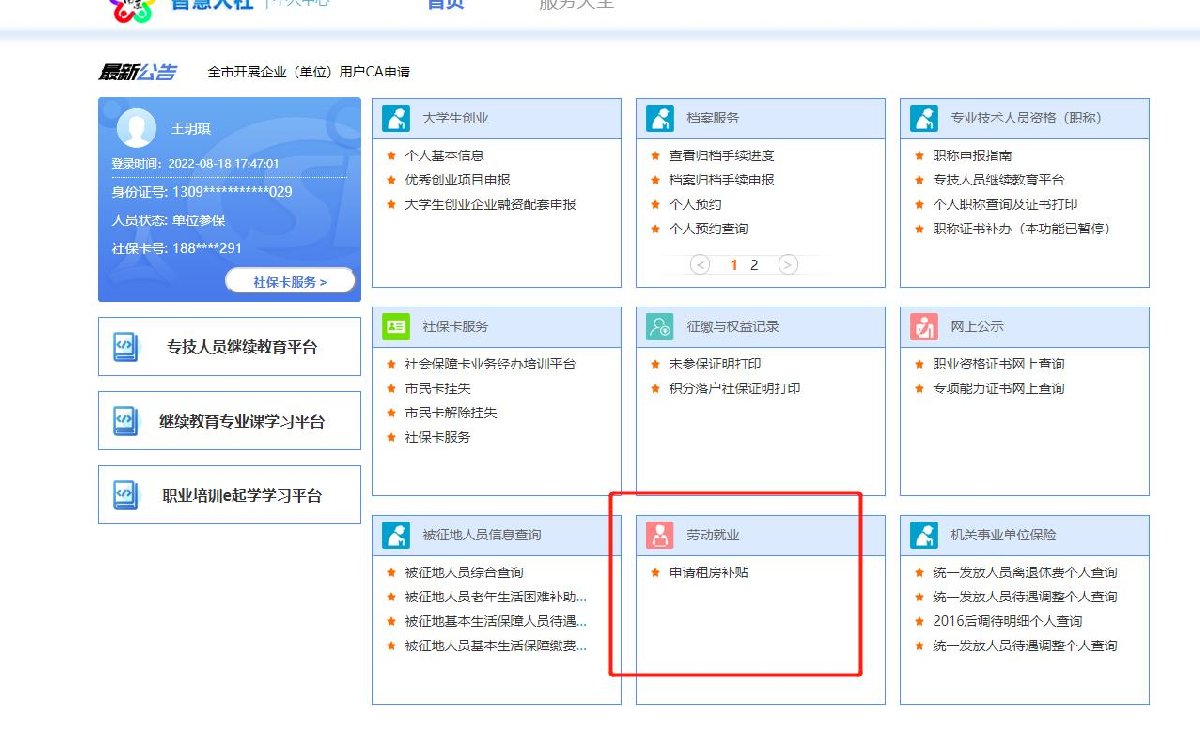
Task: Go to next page arrow in 档案服务
Action: [x=788, y=265]
